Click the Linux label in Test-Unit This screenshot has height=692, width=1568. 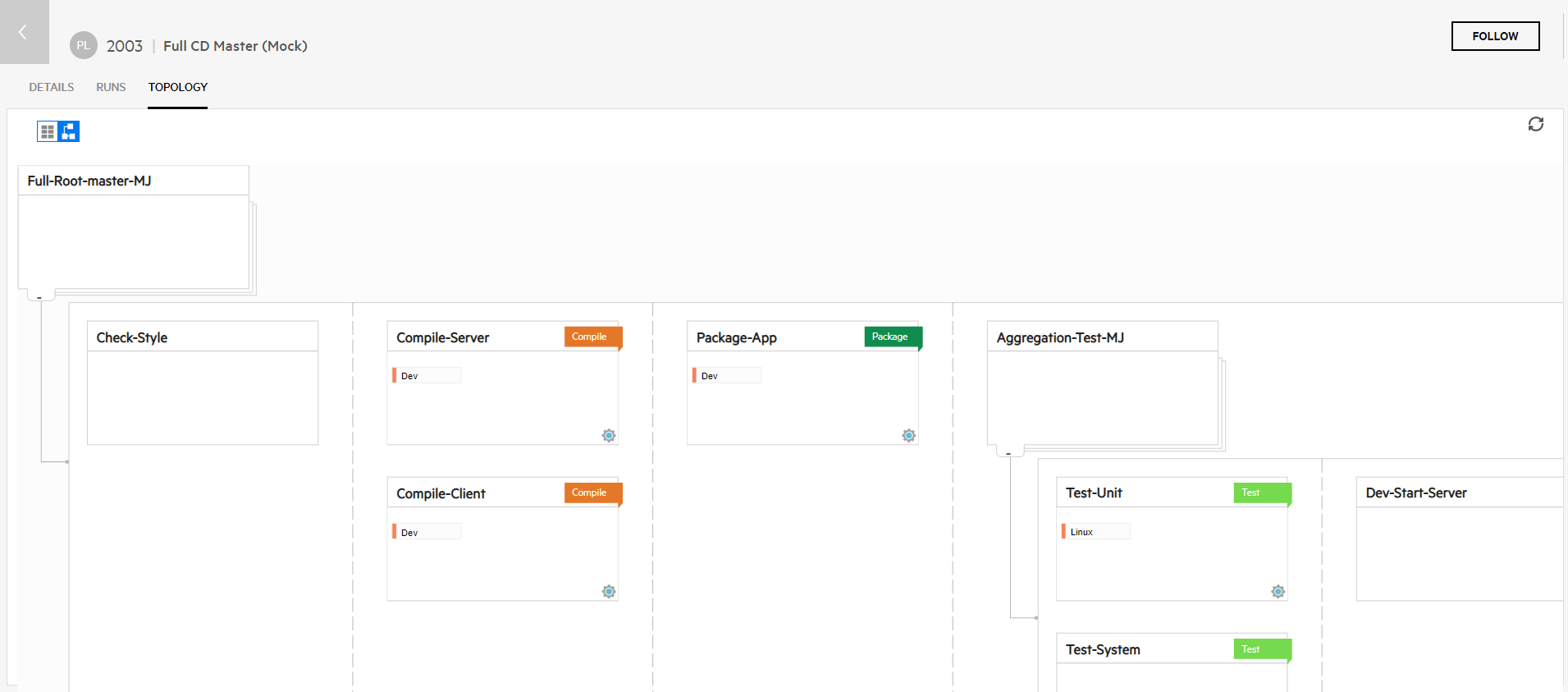[1081, 532]
